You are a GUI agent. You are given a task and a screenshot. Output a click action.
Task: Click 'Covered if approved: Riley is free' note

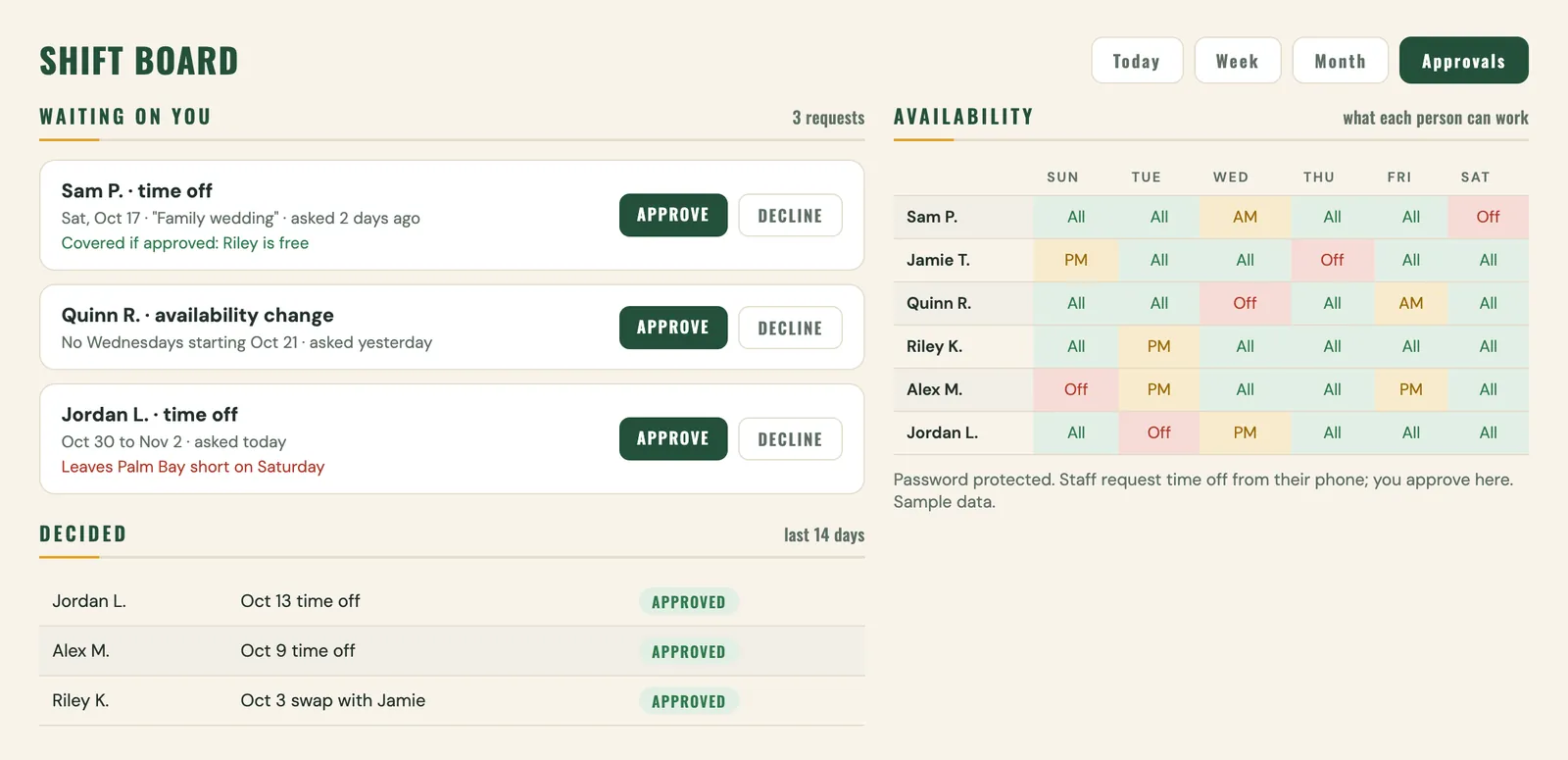[185, 243]
